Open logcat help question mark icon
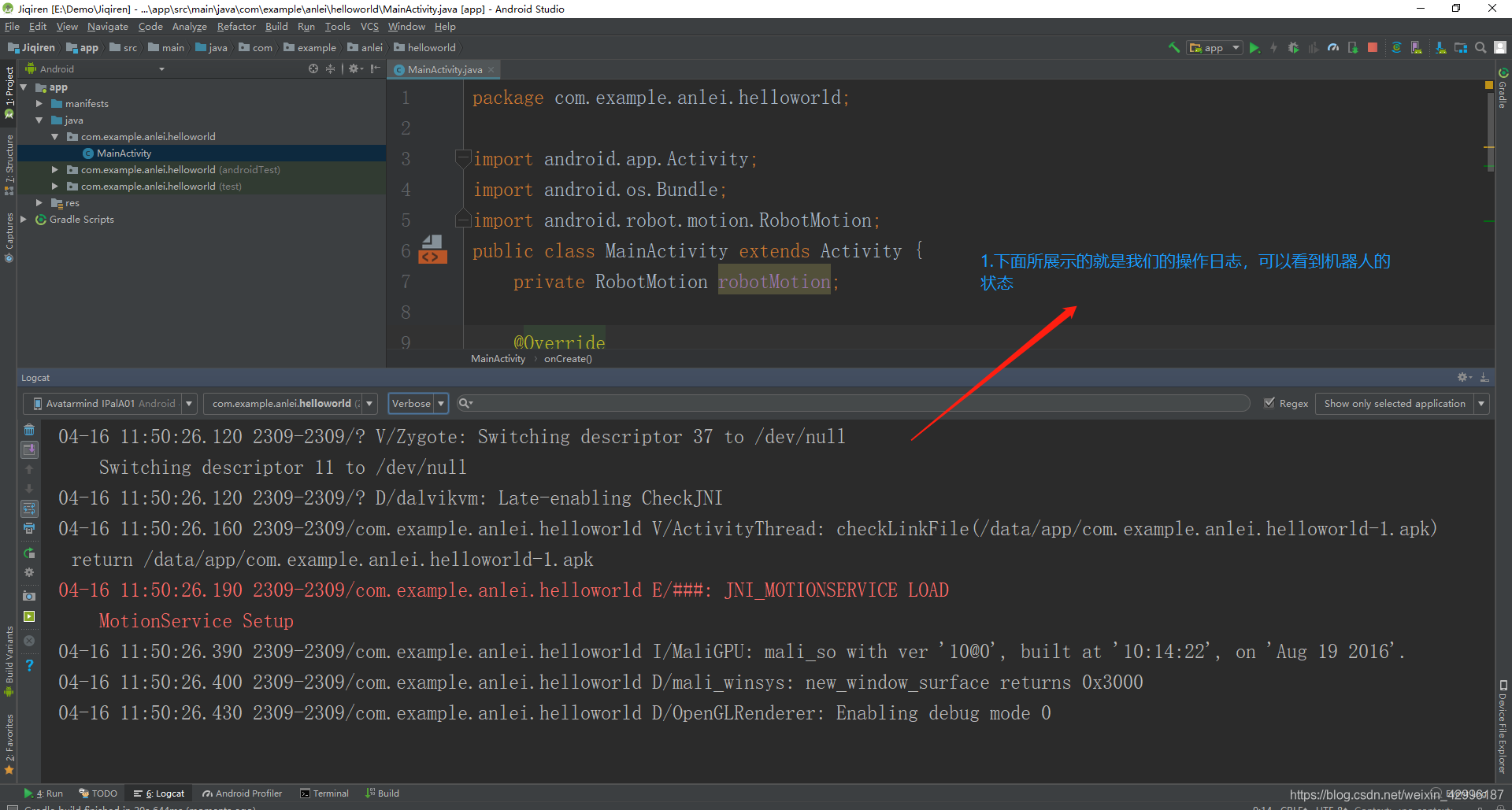Viewport: 1512px width, 810px height. coord(29,665)
